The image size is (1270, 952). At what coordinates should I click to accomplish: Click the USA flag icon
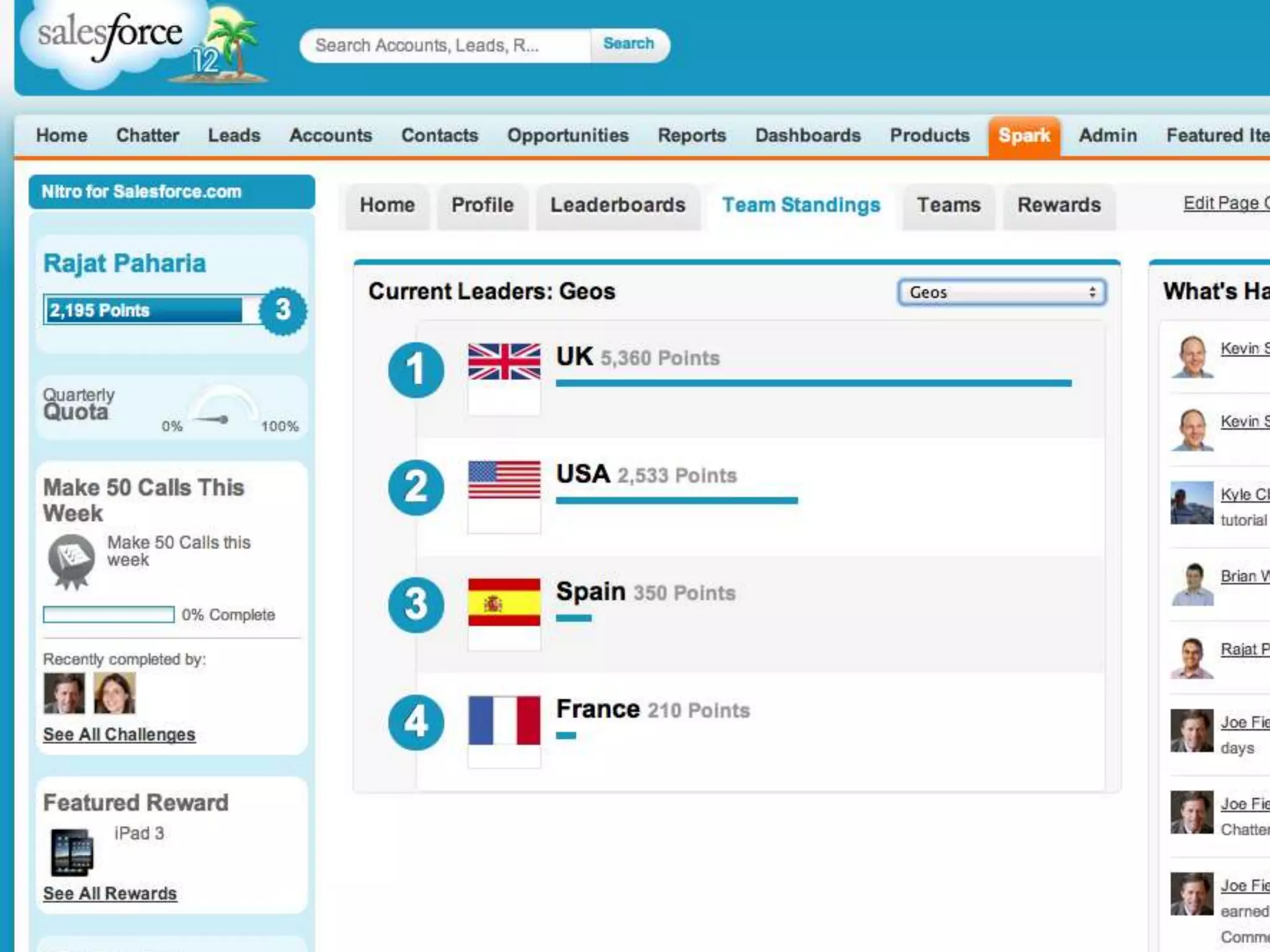[504, 479]
